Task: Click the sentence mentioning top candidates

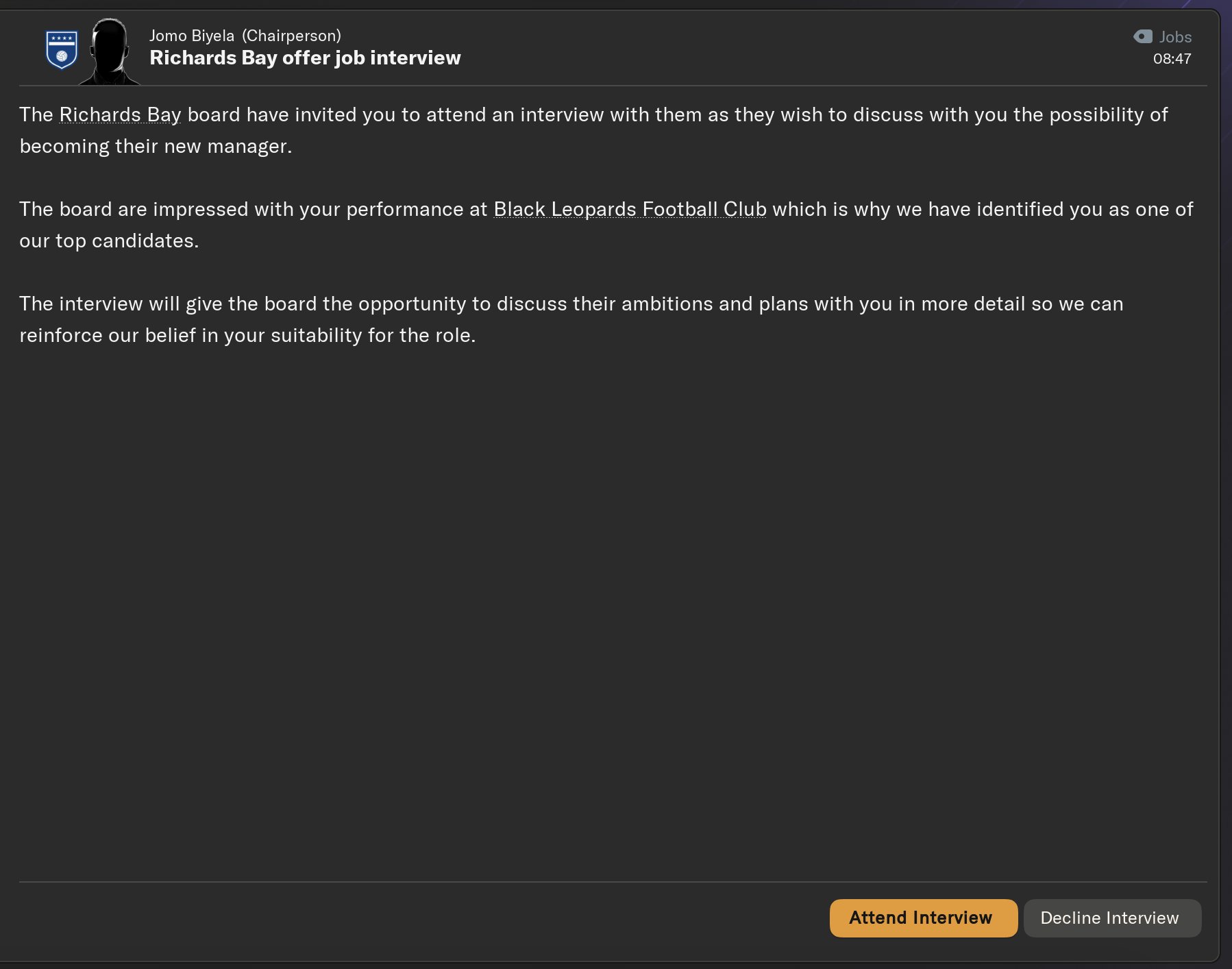Action: pos(606,225)
